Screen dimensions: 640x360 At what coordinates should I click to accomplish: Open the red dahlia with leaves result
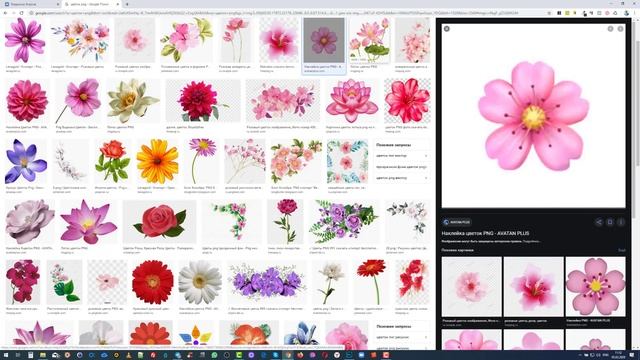[203, 101]
